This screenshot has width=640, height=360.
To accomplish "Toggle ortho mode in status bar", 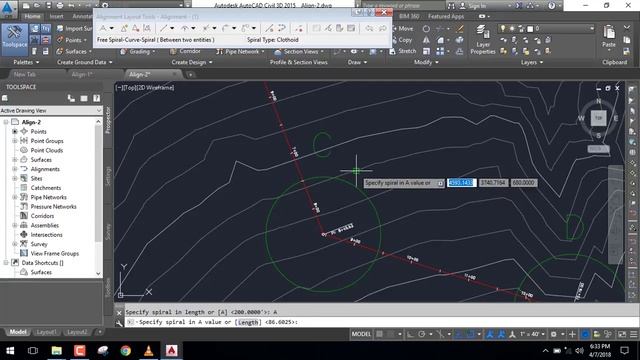I will 410,334.
